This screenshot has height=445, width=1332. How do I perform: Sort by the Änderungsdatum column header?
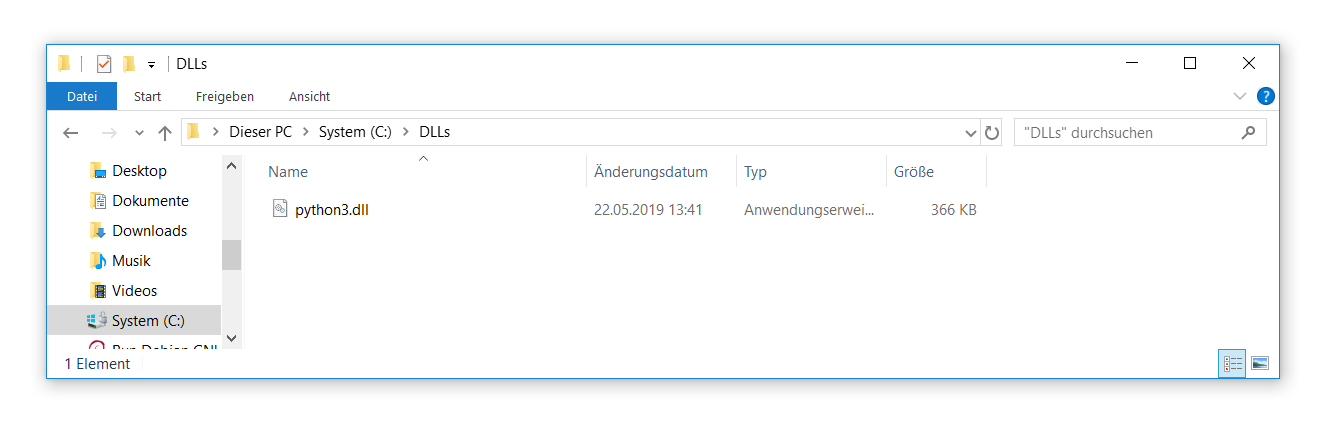coord(651,172)
